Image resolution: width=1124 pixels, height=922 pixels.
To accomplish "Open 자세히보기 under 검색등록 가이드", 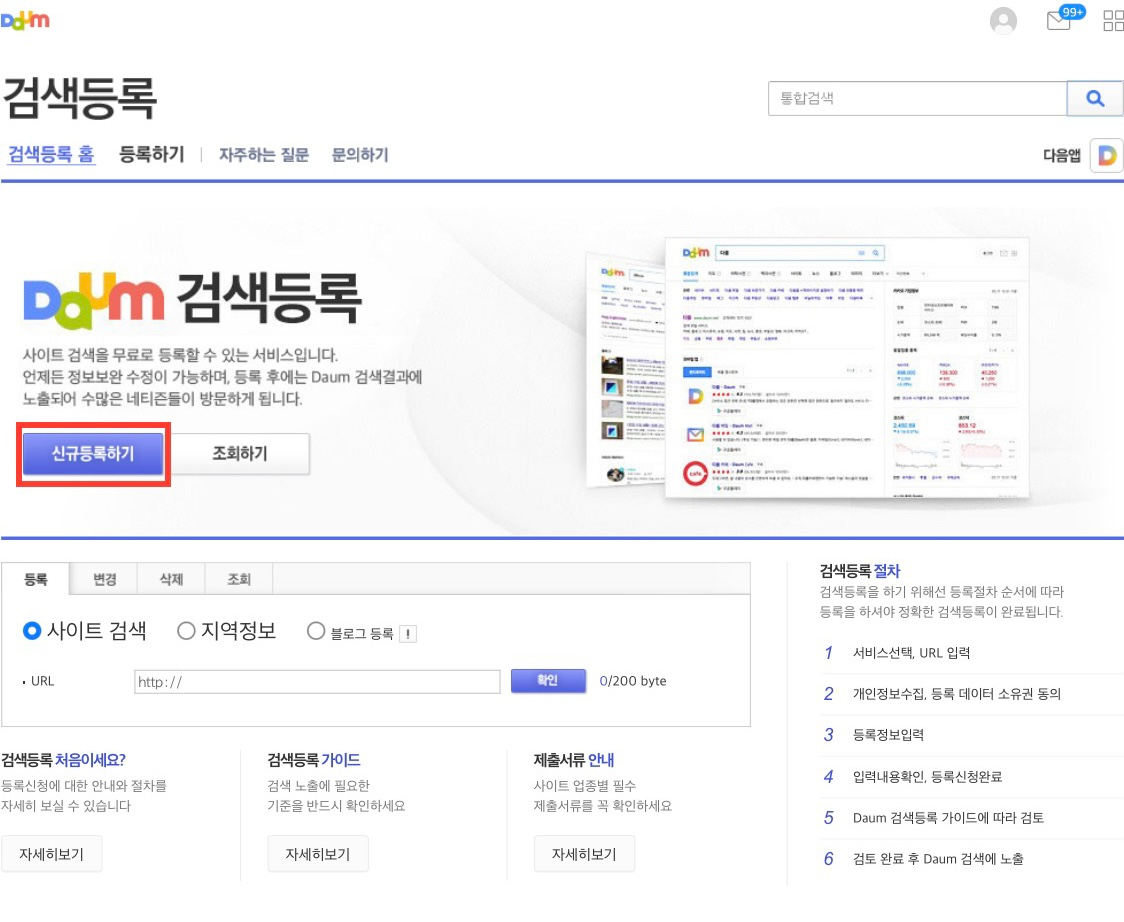I will (x=318, y=854).
